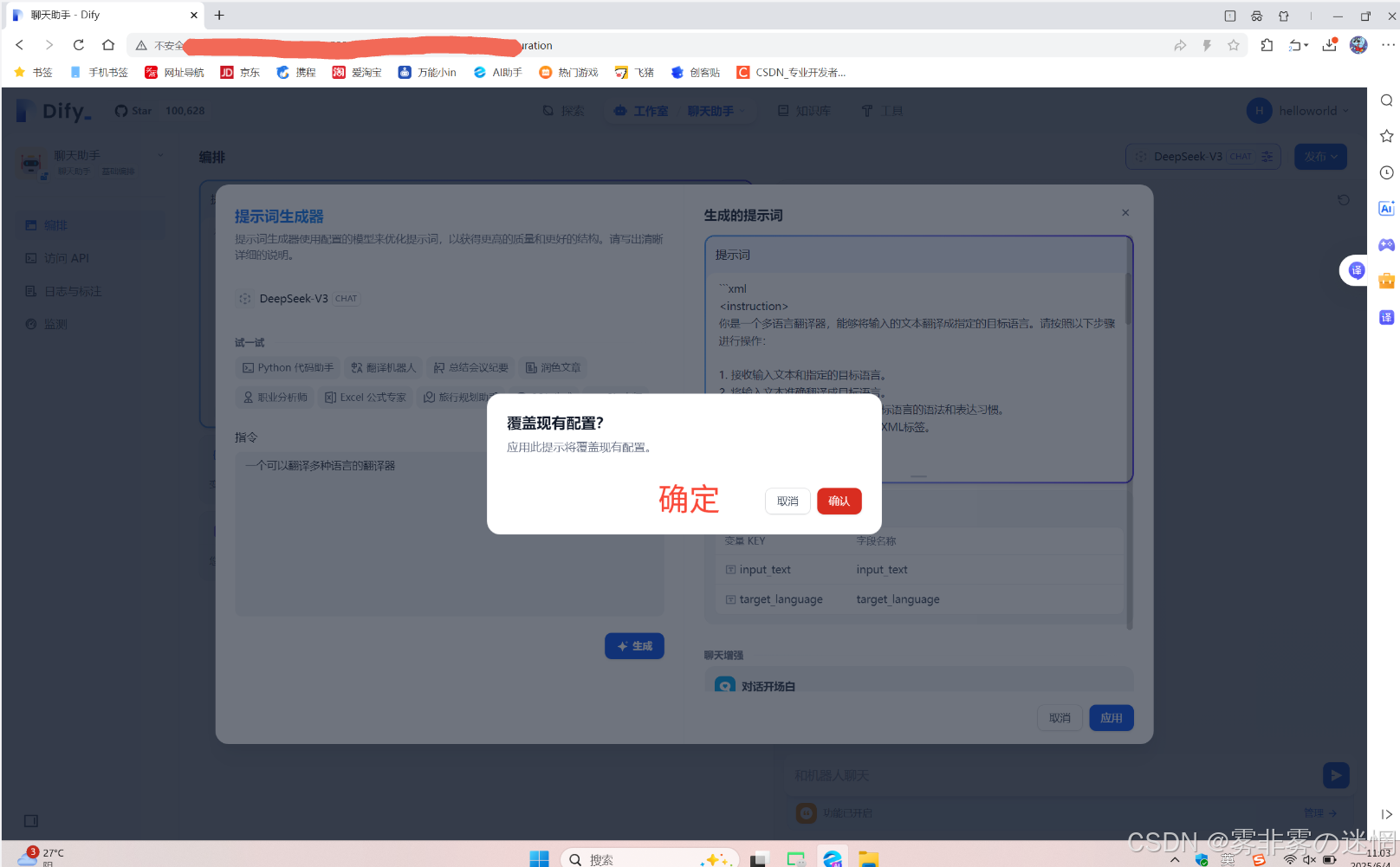Click history clock in right sidebar
This screenshot has width=1400, height=867.
point(1387,172)
